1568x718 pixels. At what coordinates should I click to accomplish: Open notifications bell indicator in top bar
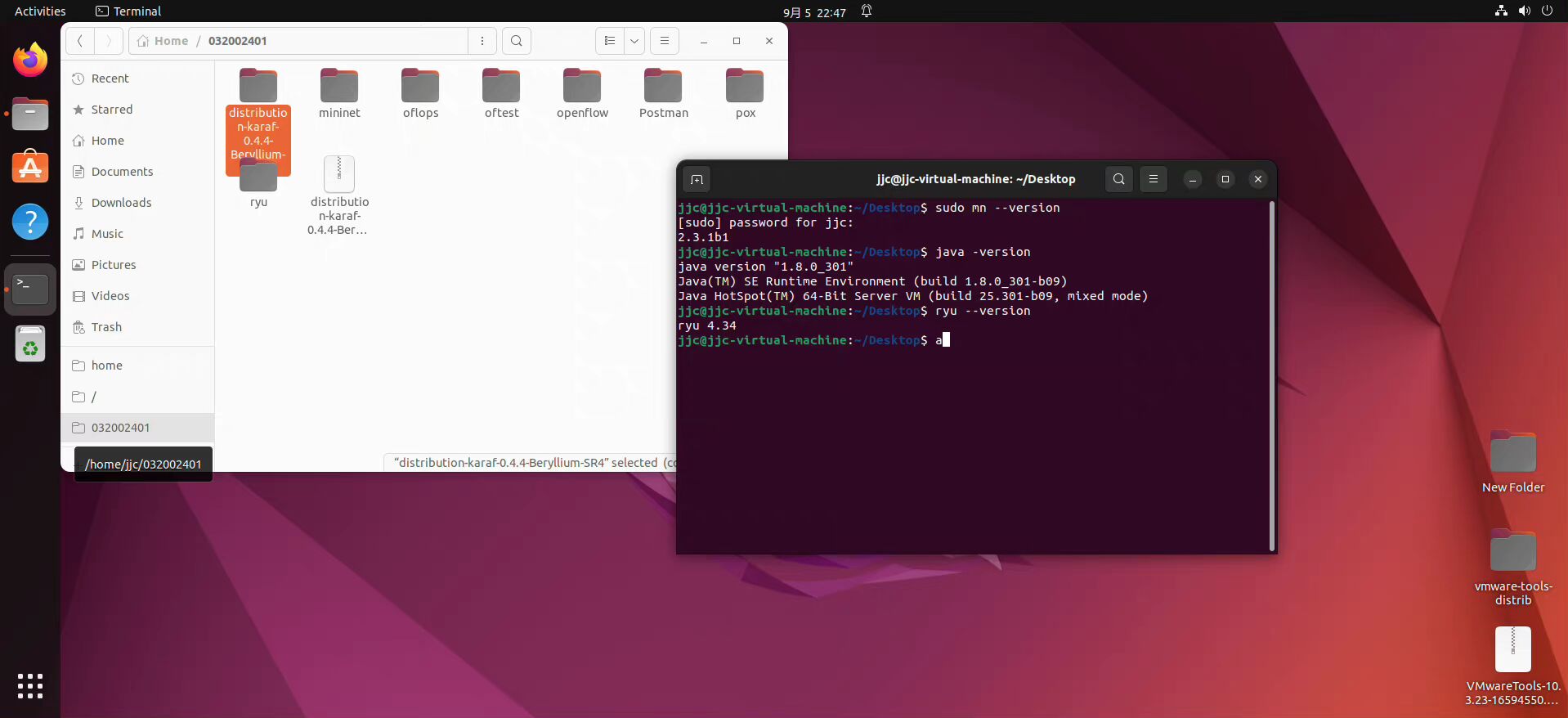click(x=867, y=11)
